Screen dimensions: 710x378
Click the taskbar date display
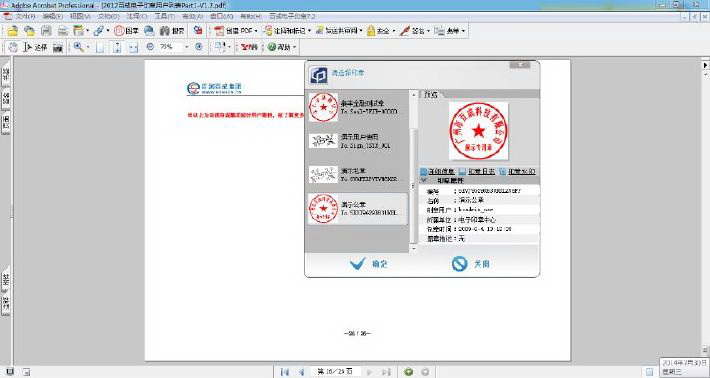(684, 367)
